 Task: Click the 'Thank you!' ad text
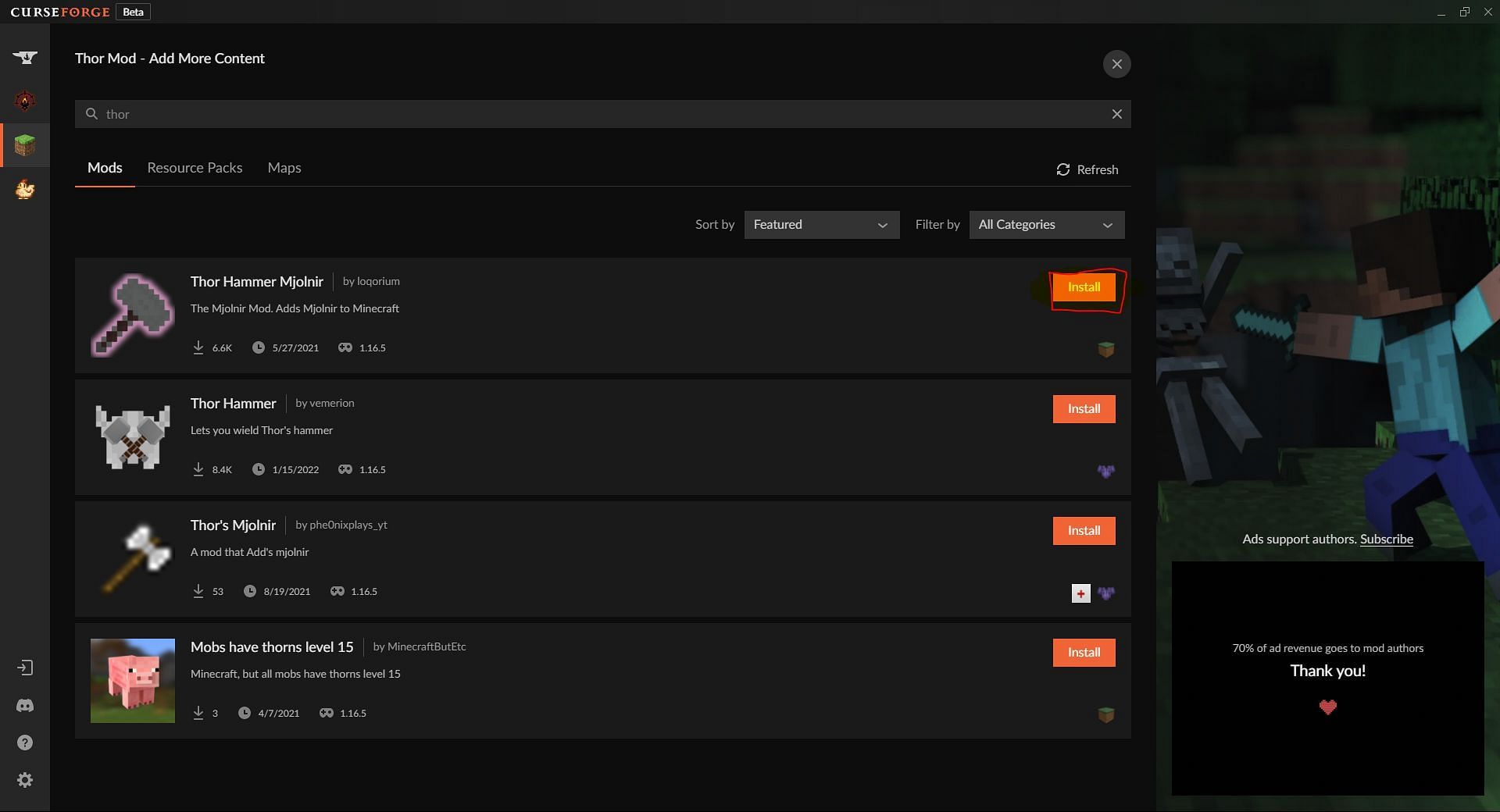click(1328, 671)
